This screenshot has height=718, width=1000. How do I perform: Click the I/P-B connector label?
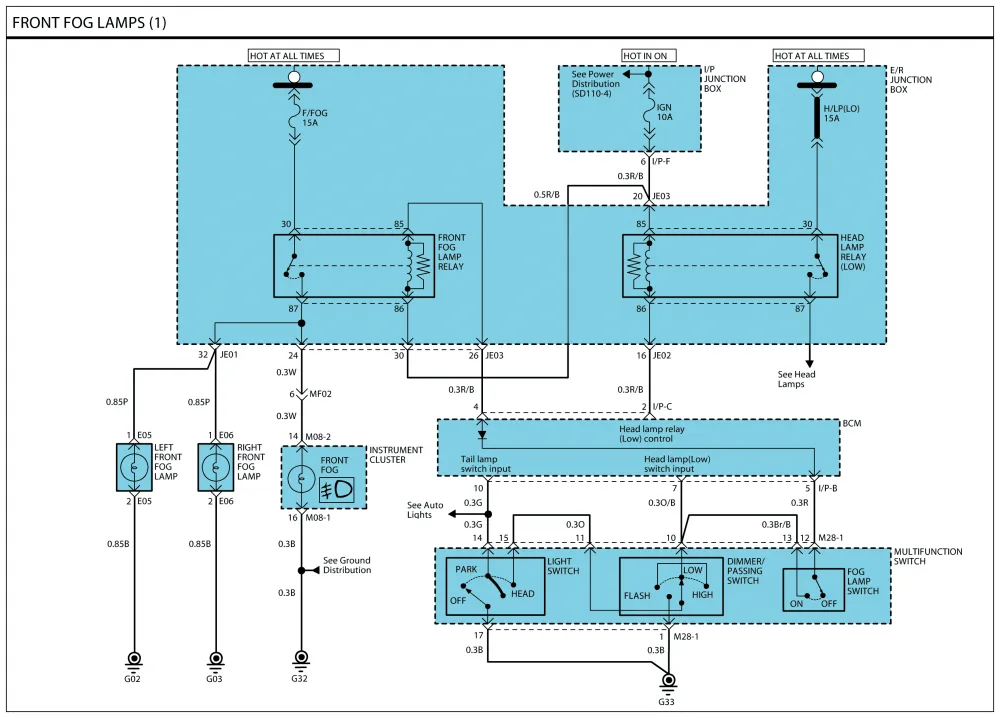828,488
